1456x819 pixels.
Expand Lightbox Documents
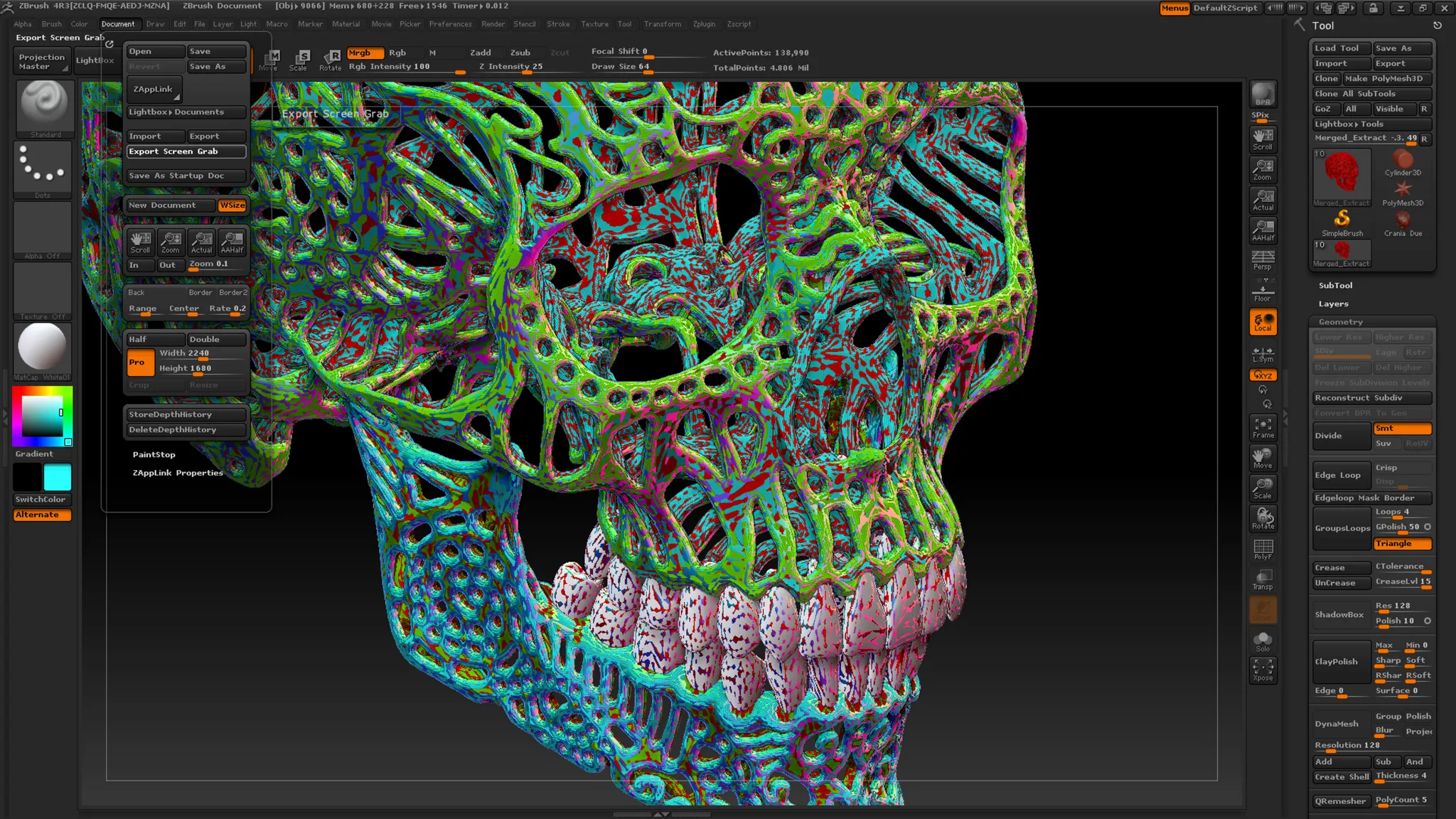click(x=186, y=112)
